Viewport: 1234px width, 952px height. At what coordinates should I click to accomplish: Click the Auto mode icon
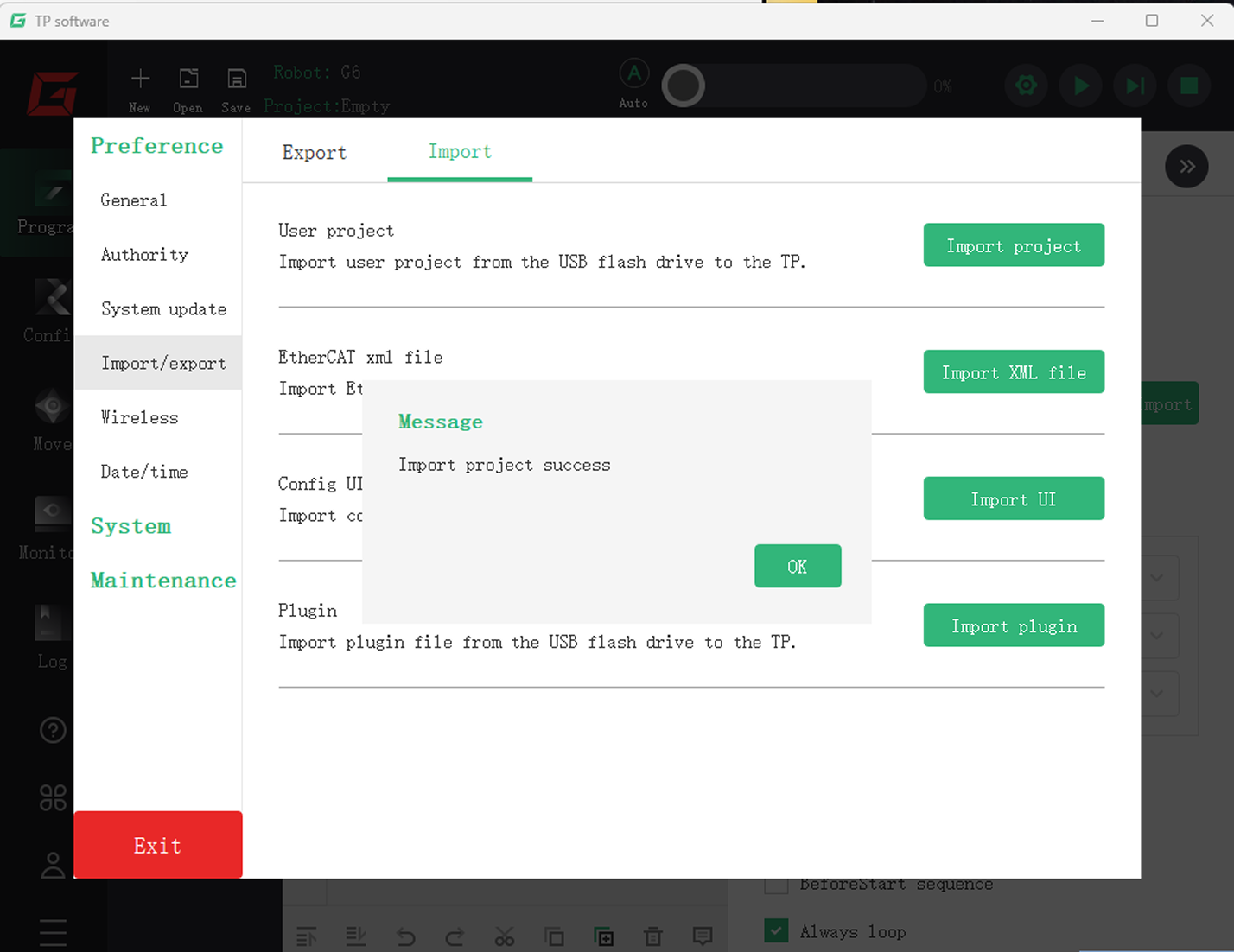point(634,74)
